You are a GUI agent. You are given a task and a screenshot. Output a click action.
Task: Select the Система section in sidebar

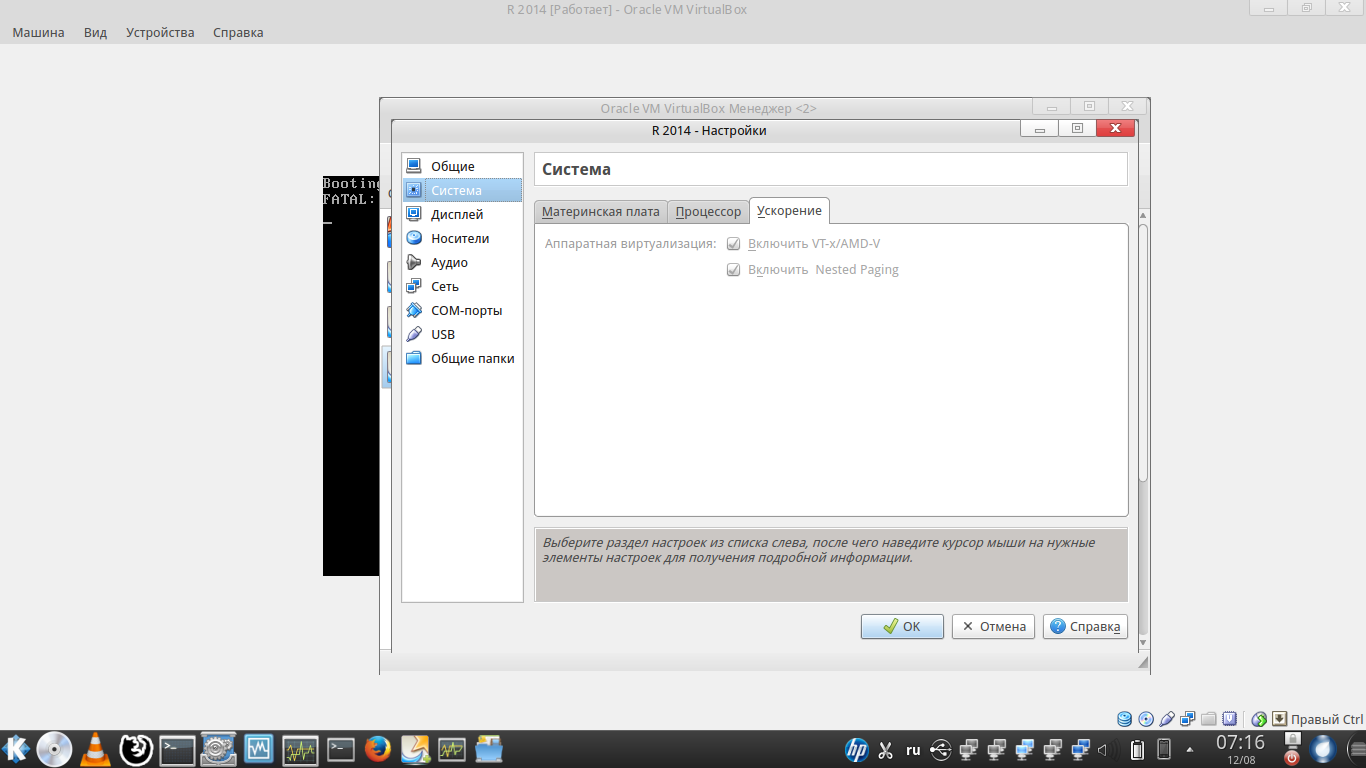[462, 190]
